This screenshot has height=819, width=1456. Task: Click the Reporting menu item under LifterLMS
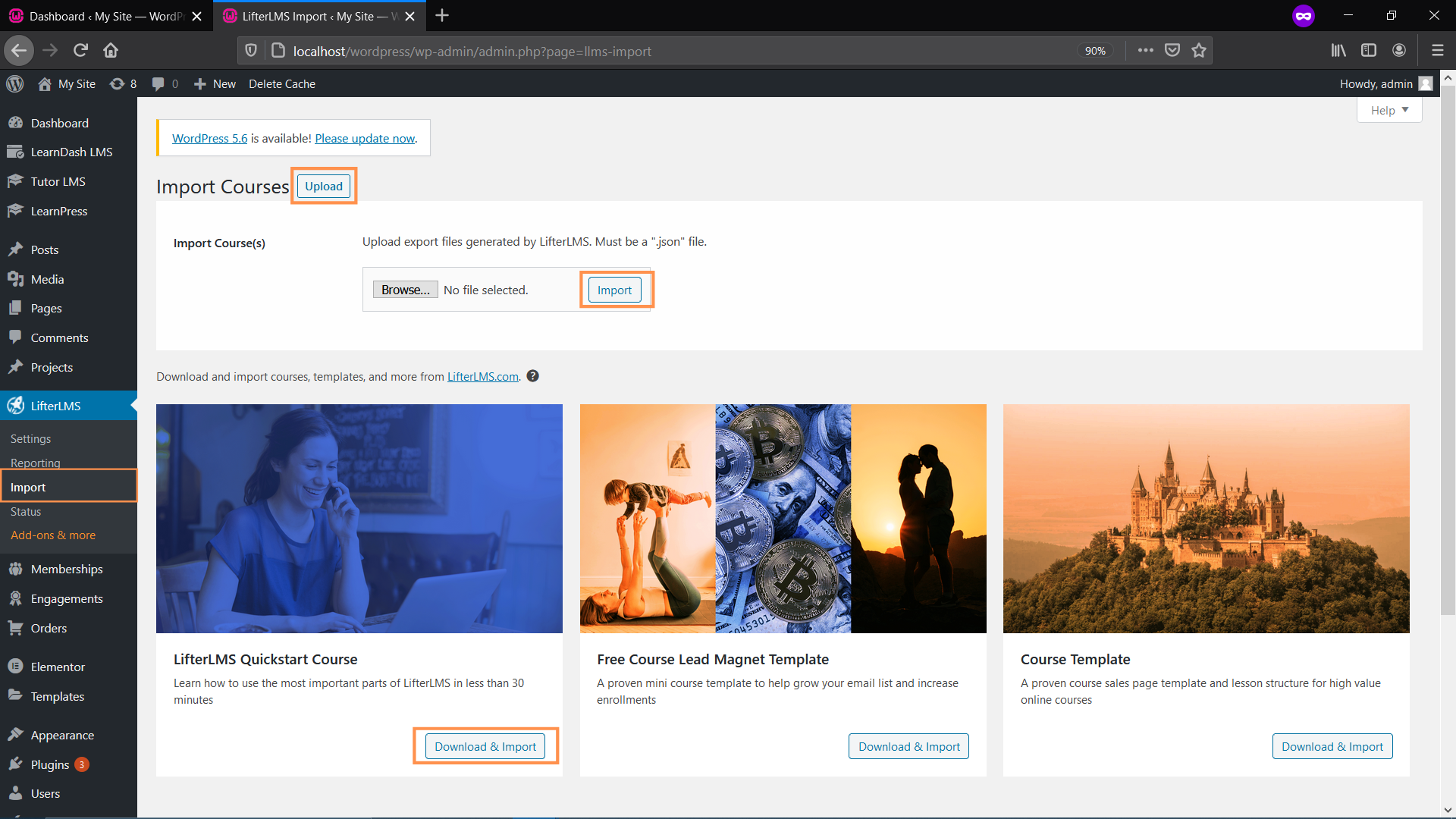pos(34,462)
